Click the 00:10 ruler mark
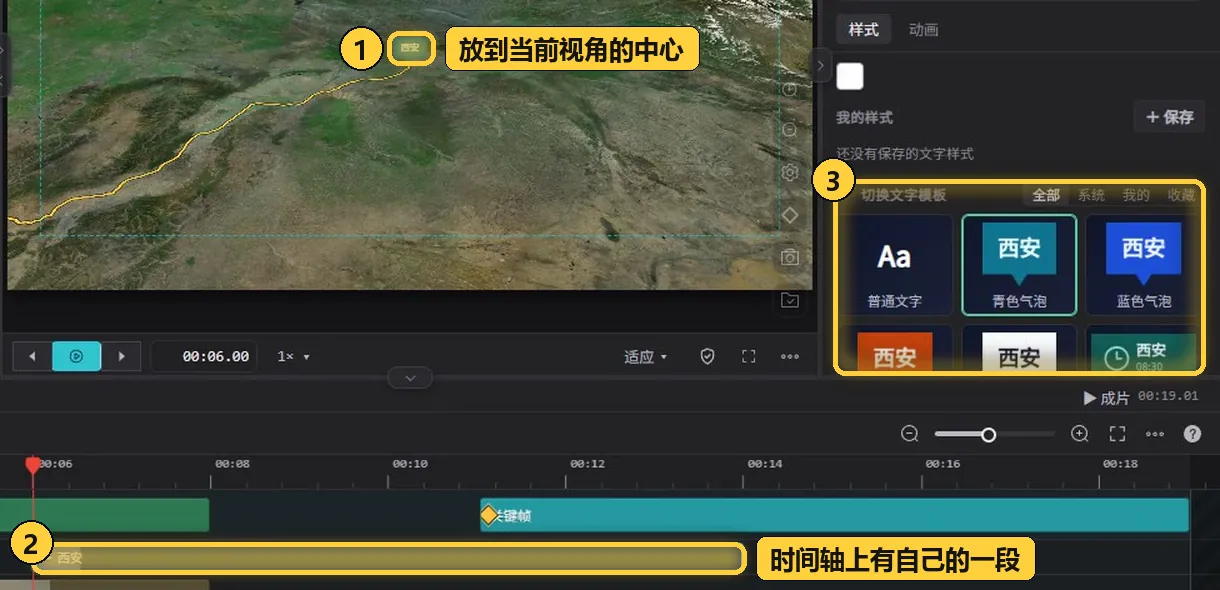This screenshot has height=590, width=1220. 409,464
